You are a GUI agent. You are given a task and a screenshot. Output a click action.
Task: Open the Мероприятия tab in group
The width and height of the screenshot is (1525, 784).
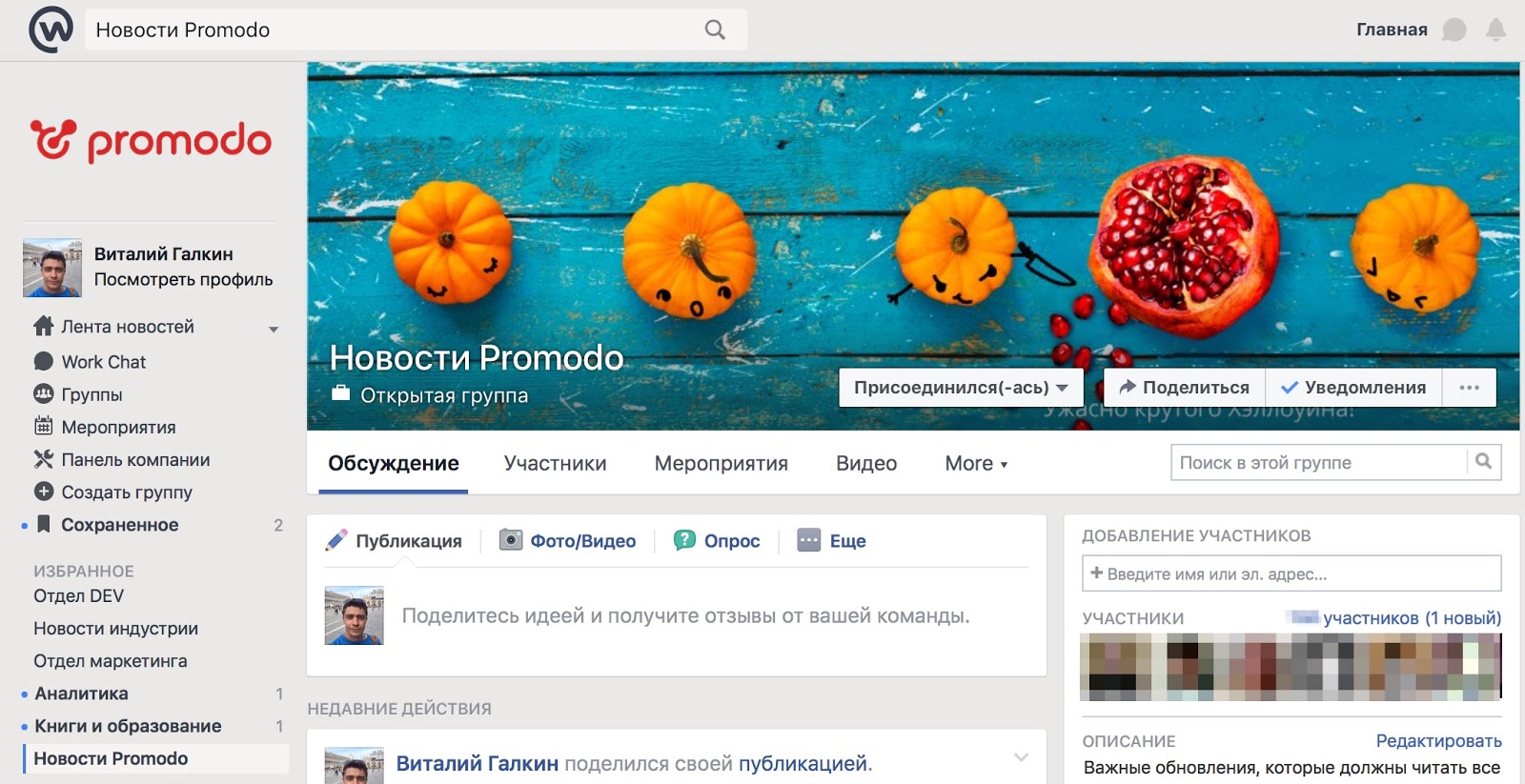pos(722,463)
